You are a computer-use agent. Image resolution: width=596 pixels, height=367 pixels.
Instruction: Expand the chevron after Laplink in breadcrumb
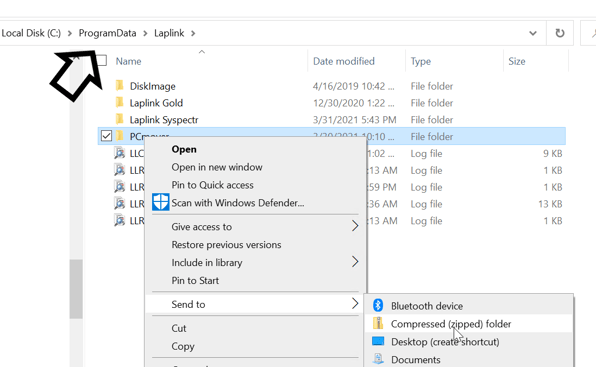(x=193, y=33)
